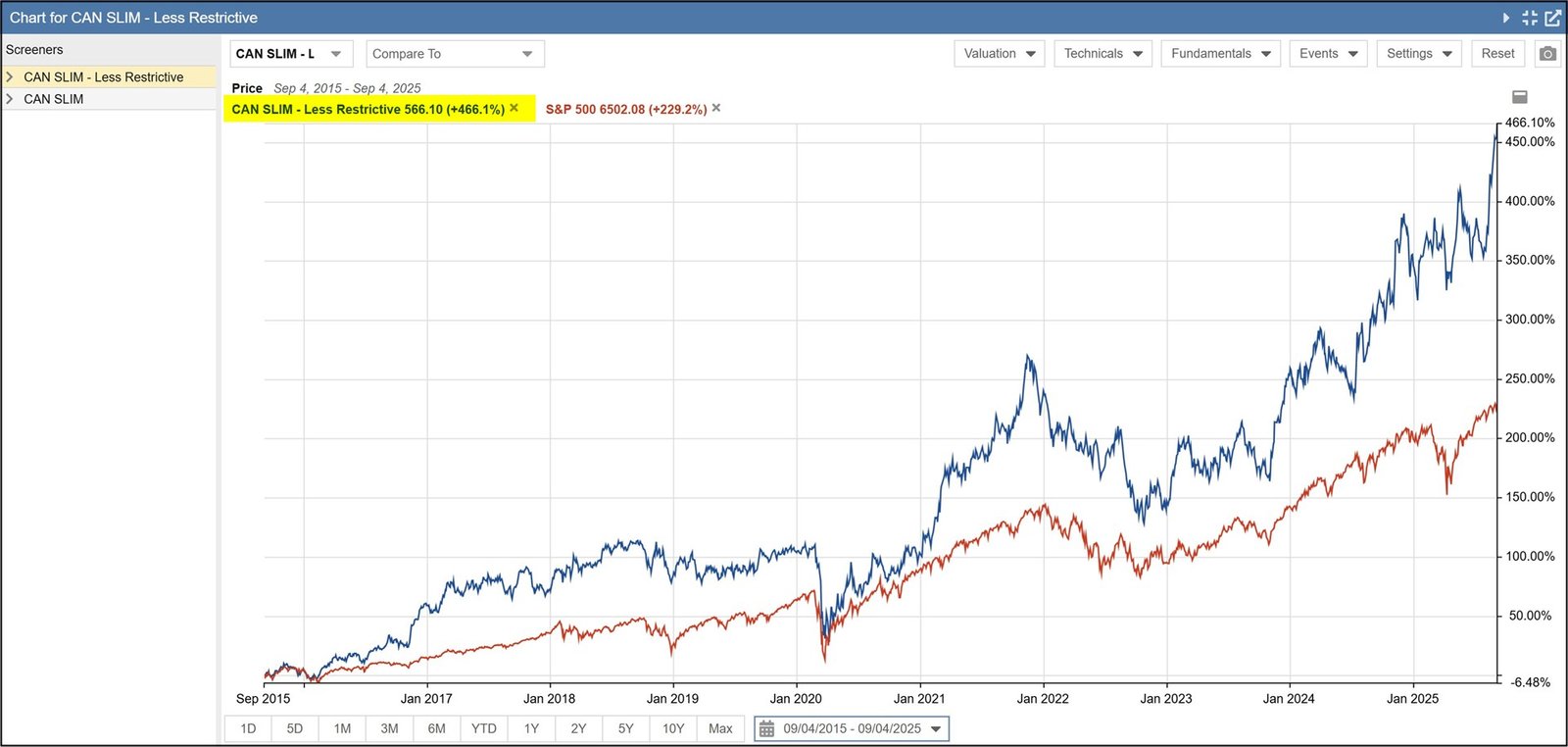This screenshot has width=1568, height=747.
Task: Set chart range to Max
Action: point(720,728)
